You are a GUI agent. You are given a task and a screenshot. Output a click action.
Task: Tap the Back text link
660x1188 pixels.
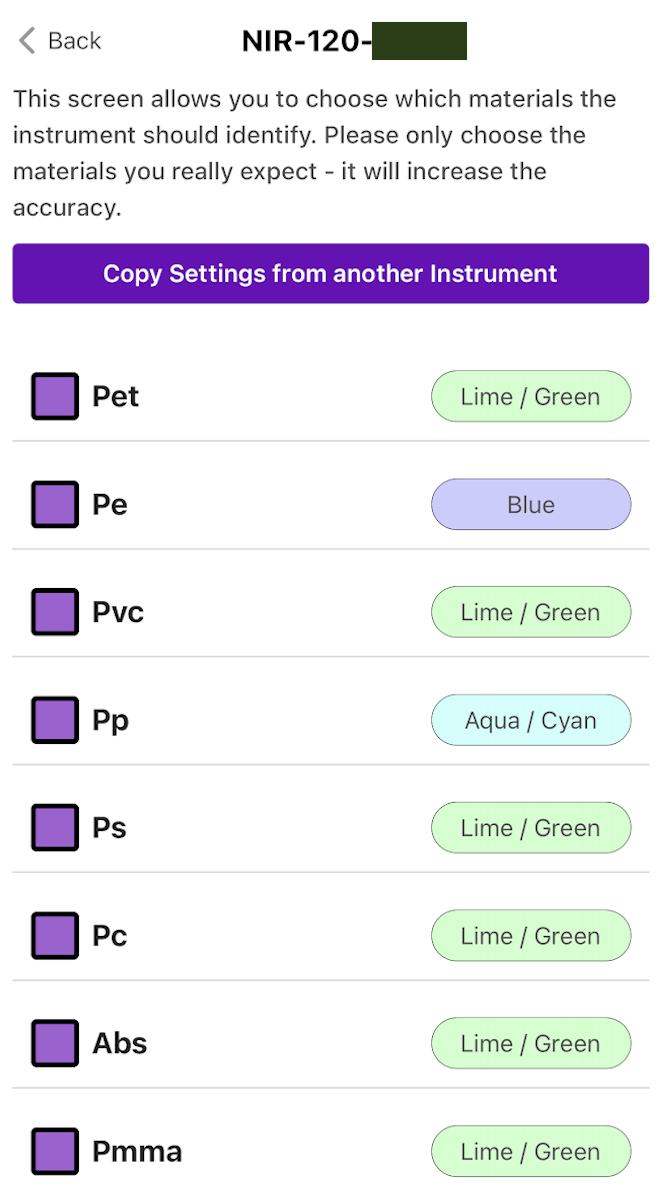(75, 41)
